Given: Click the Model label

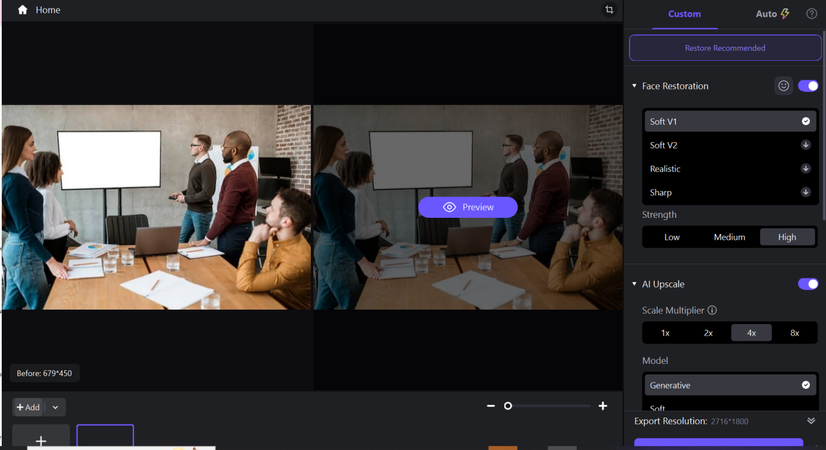Looking at the screenshot, I should pyautogui.click(x=655, y=360).
